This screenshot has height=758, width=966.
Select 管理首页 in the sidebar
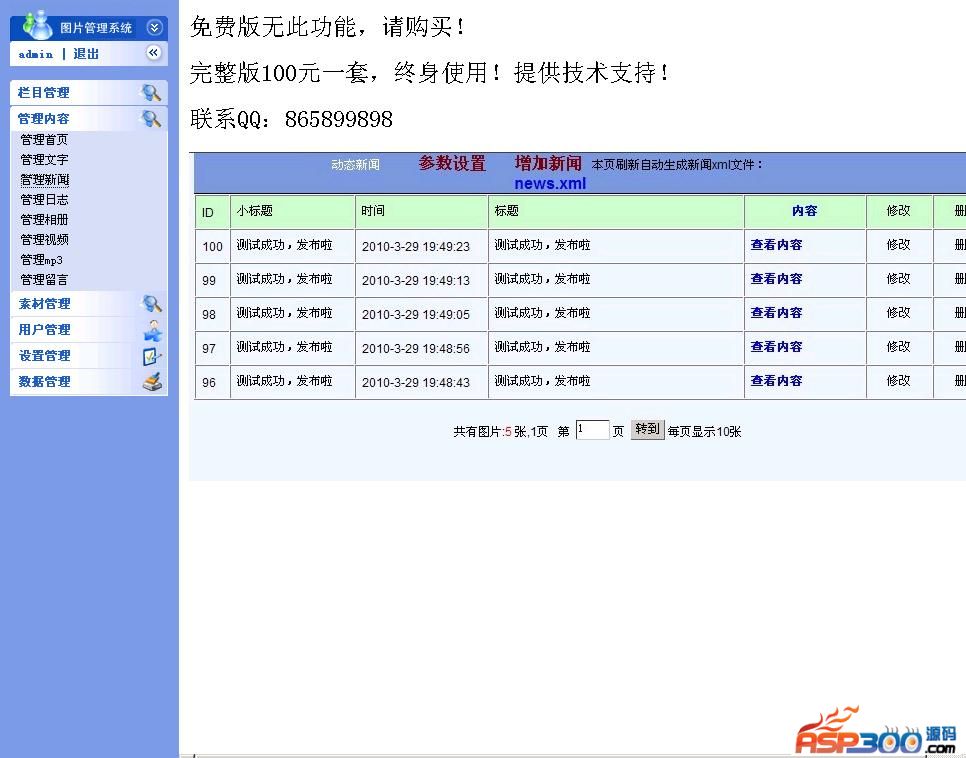[44, 140]
